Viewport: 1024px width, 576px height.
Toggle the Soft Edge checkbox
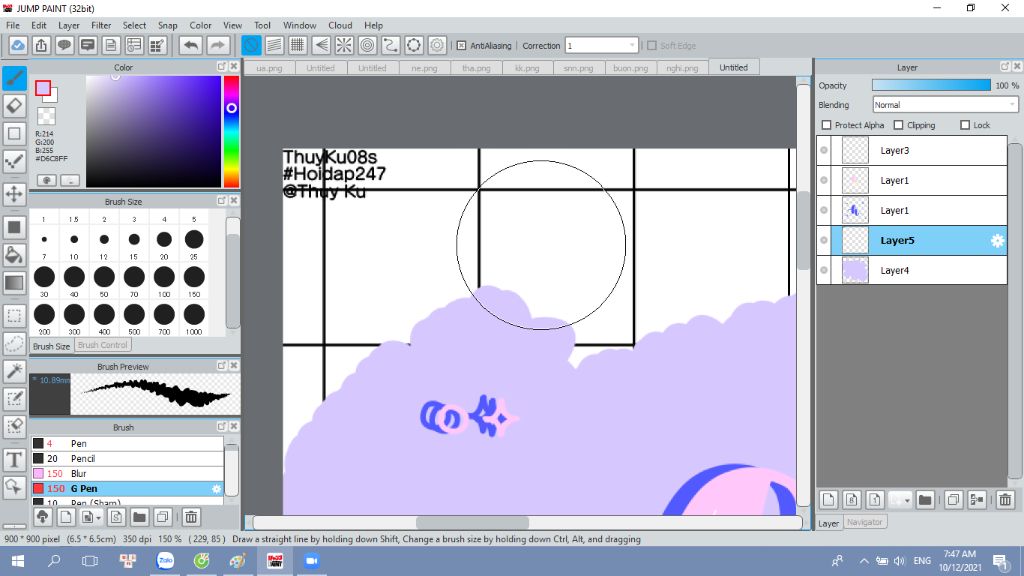click(x=652, y=46)
